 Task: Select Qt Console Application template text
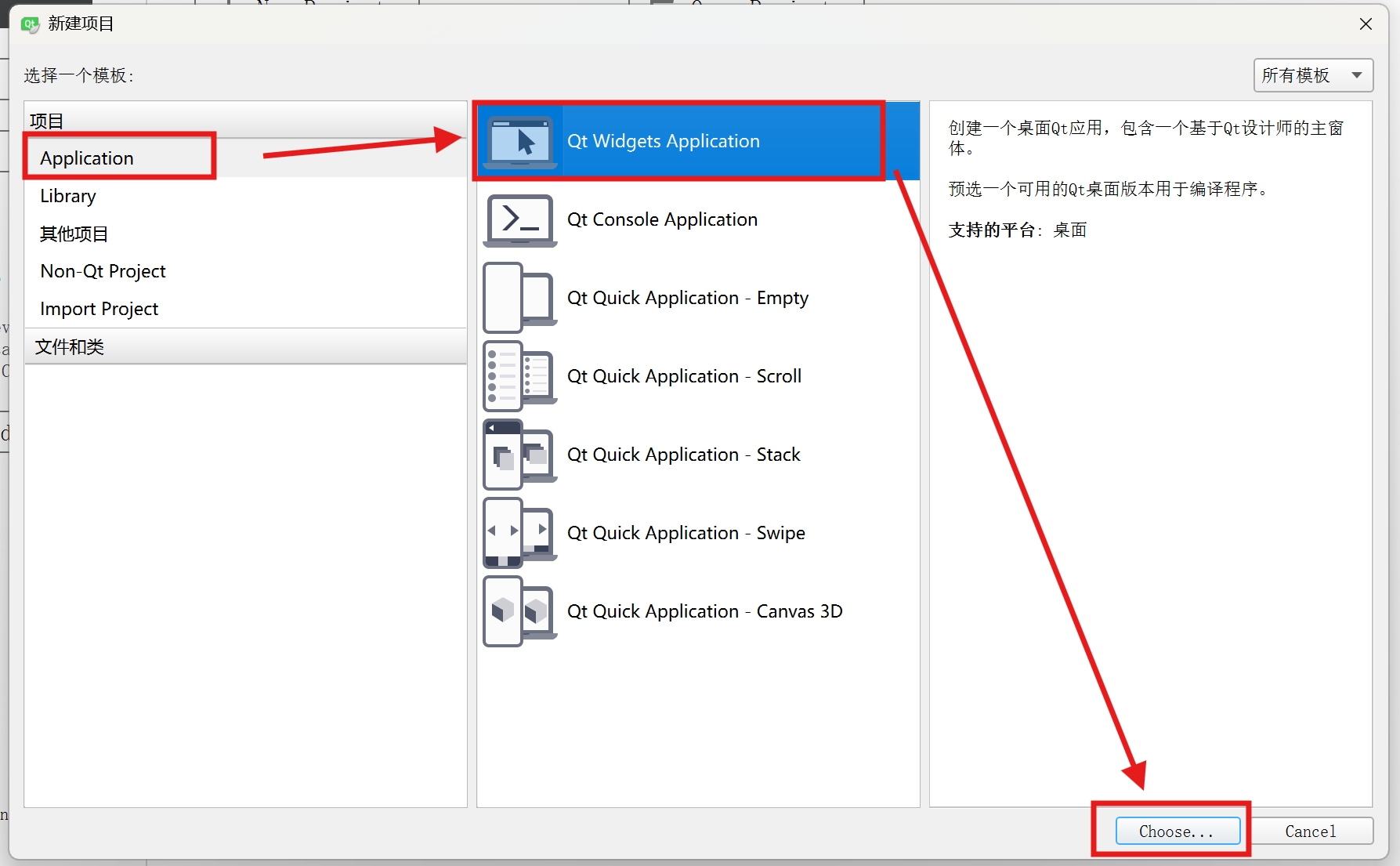click(662, 219)
